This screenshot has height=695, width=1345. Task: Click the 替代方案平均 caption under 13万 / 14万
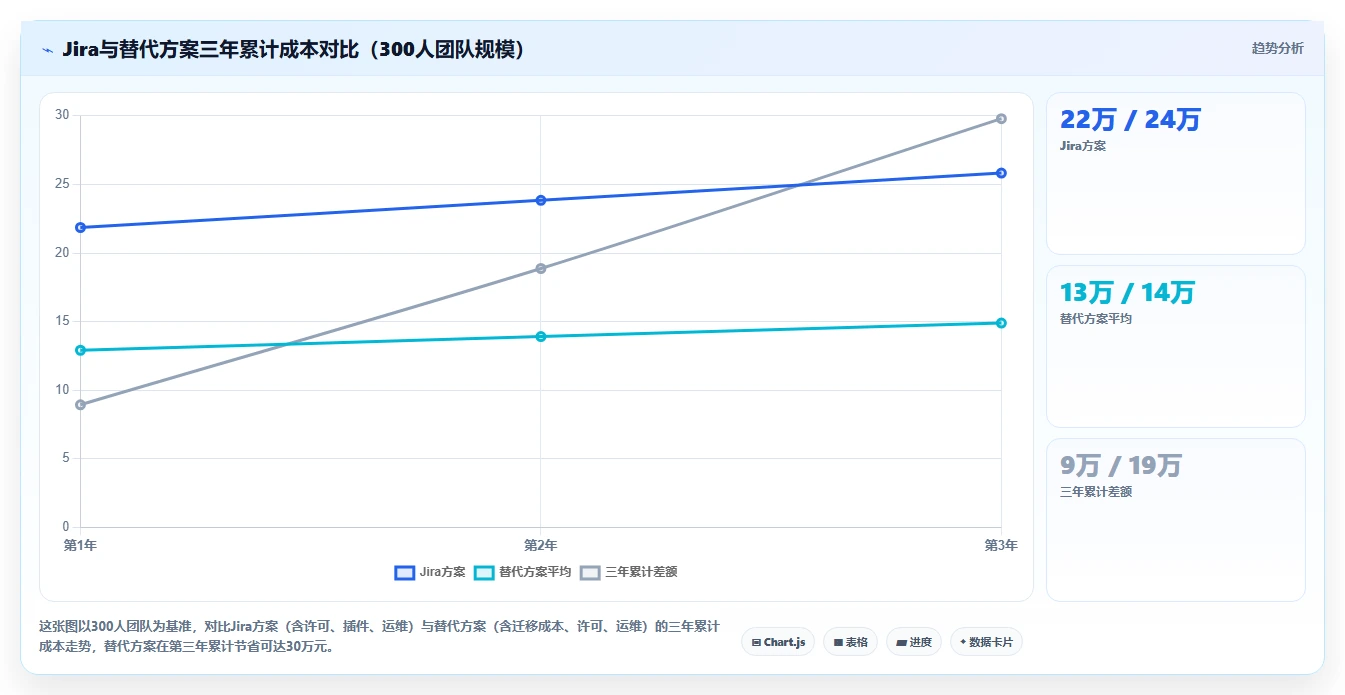[x=1096, y=319]
